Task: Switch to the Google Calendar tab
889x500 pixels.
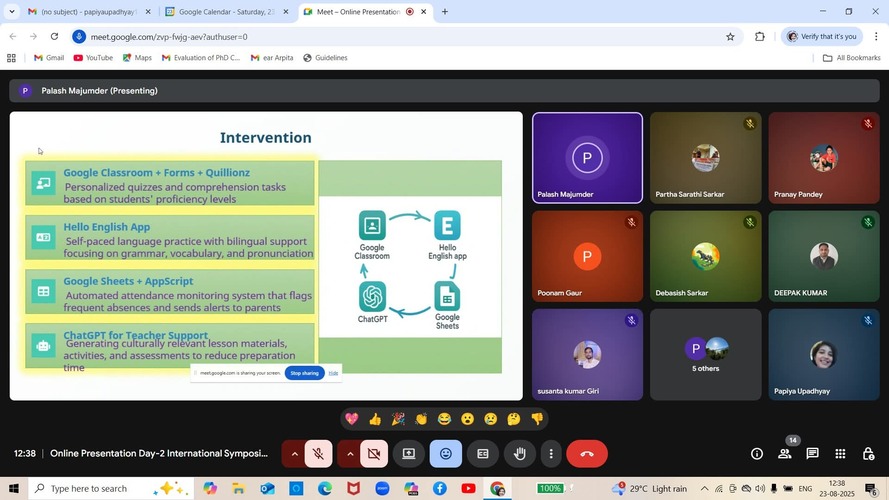Action: point(221,12)
